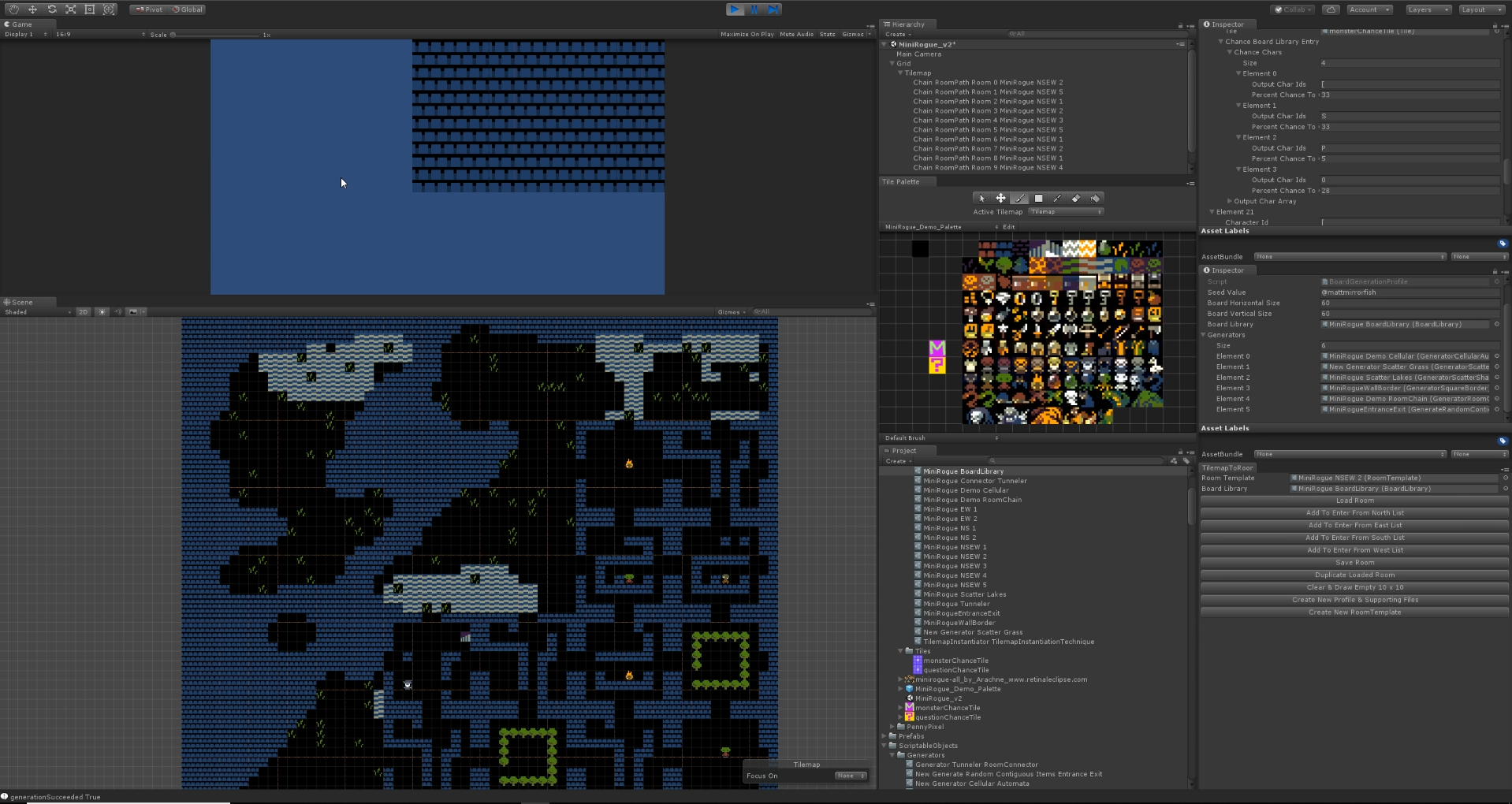Click the Tile Palette Edit button
Screen dimensions: 1512x804
[x=1008, y=226]
